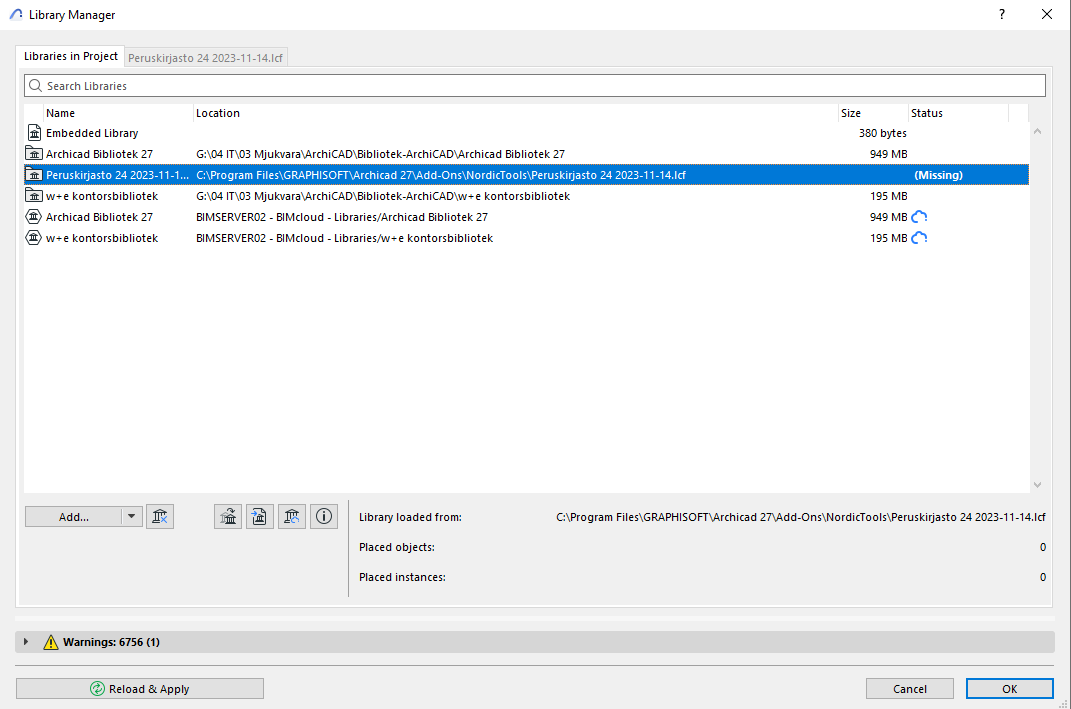Switch to the Libraries in Project tab

pos(71,57)
